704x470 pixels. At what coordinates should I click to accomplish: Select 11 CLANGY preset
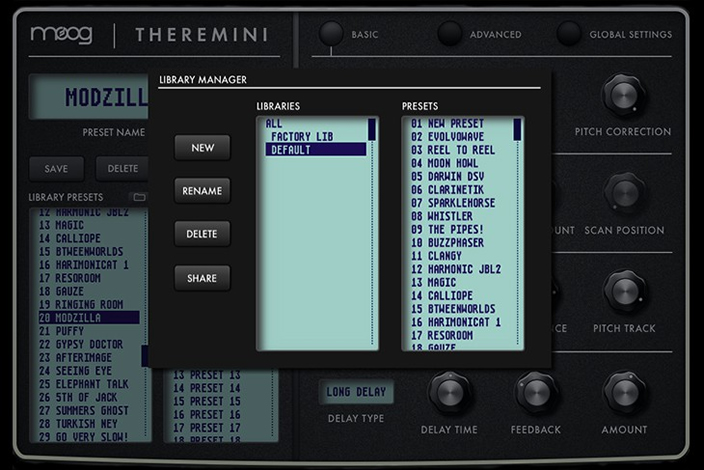point(461,256)
